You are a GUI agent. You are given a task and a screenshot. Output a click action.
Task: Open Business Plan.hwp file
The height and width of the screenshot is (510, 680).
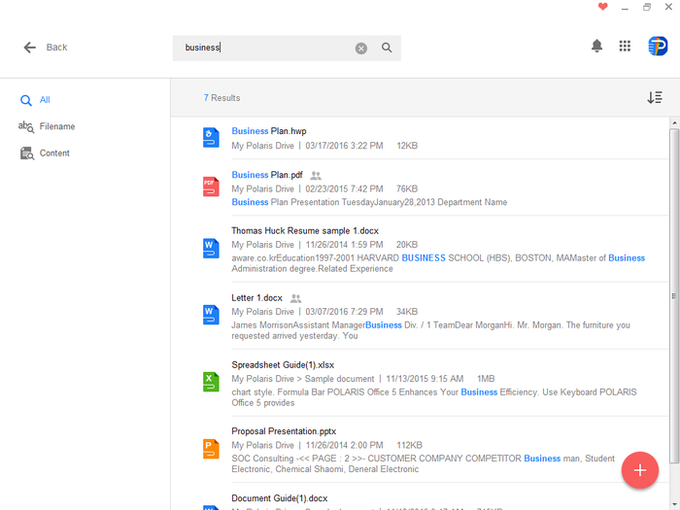click(268, 131)
